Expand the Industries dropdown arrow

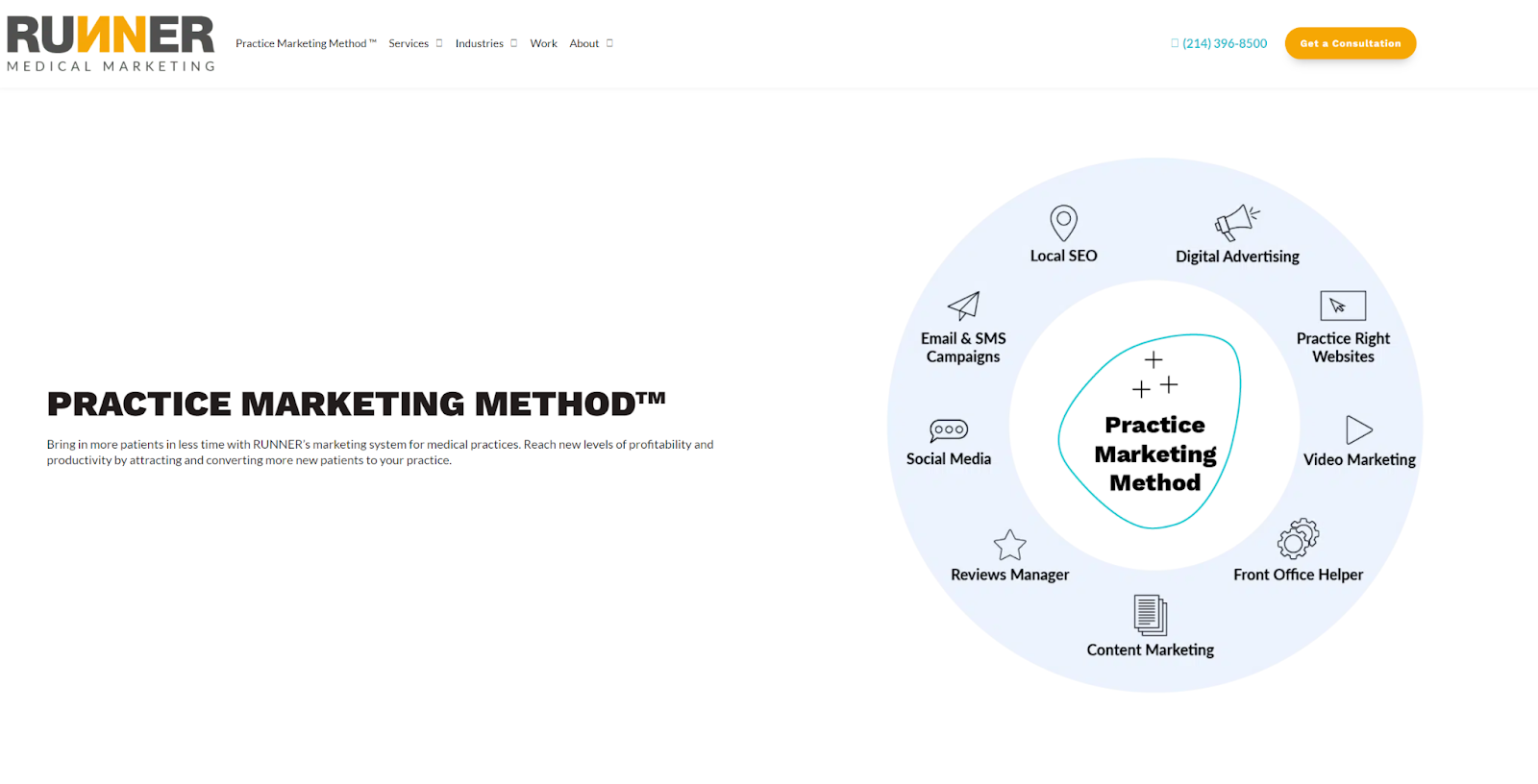point(513,43)
